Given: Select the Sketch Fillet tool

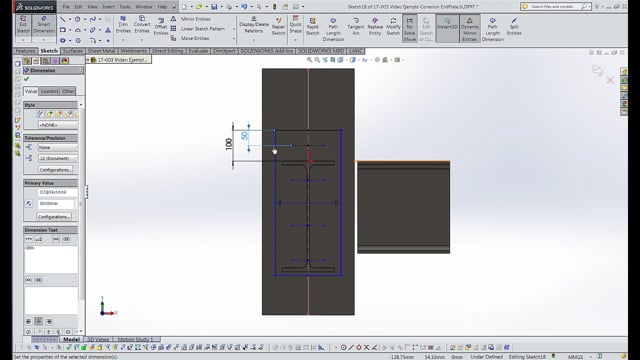Looking at the screenshot, I should pos(93,40).
